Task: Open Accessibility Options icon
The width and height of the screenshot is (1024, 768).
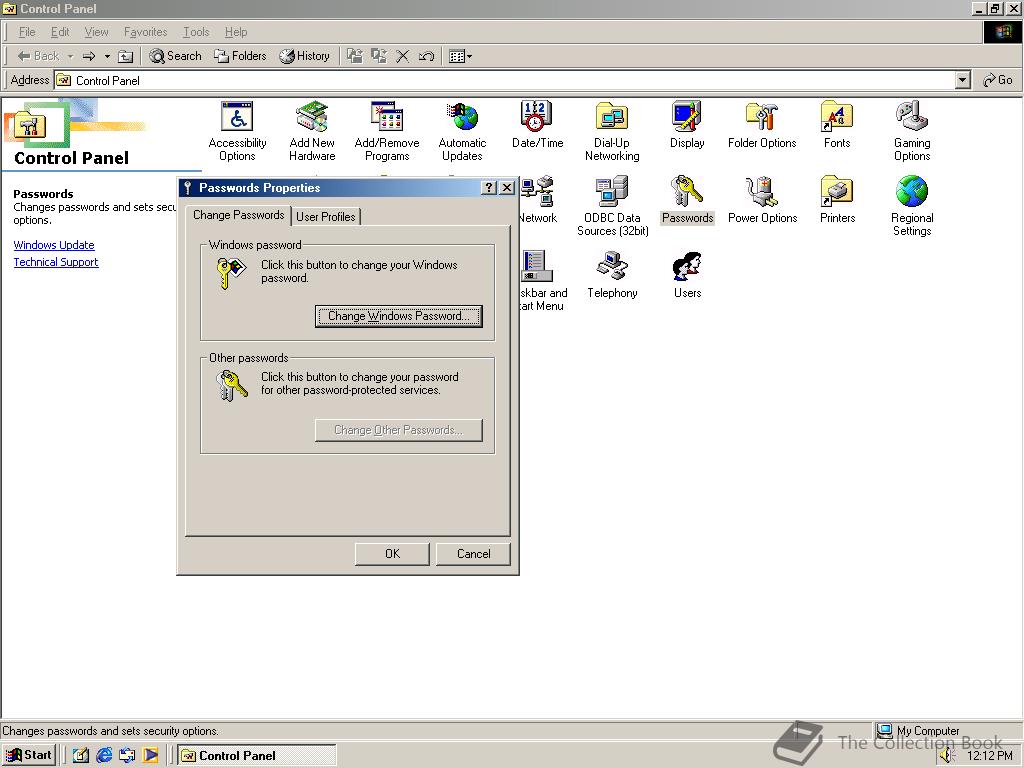Action: click(x=237, y=131)
